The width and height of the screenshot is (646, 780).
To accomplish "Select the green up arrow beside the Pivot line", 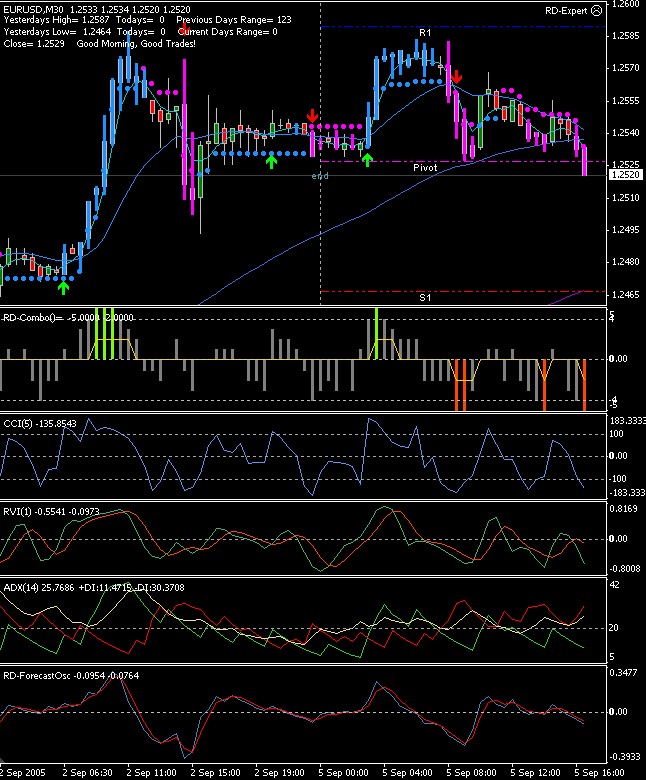I will pyautogui.click(x=367, y=160).
